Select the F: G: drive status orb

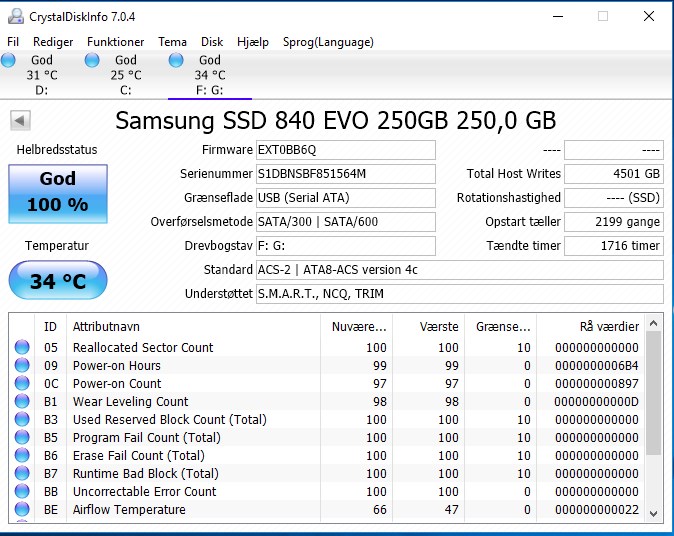click(x=176, y=60)
